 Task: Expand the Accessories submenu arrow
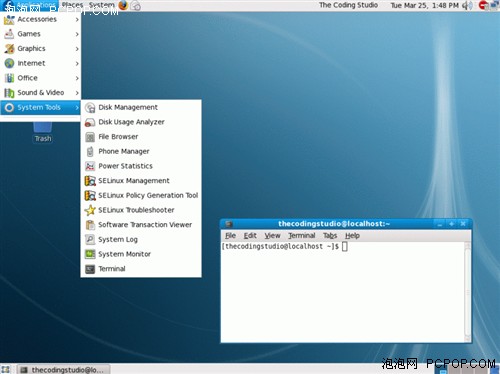point(77,20)
